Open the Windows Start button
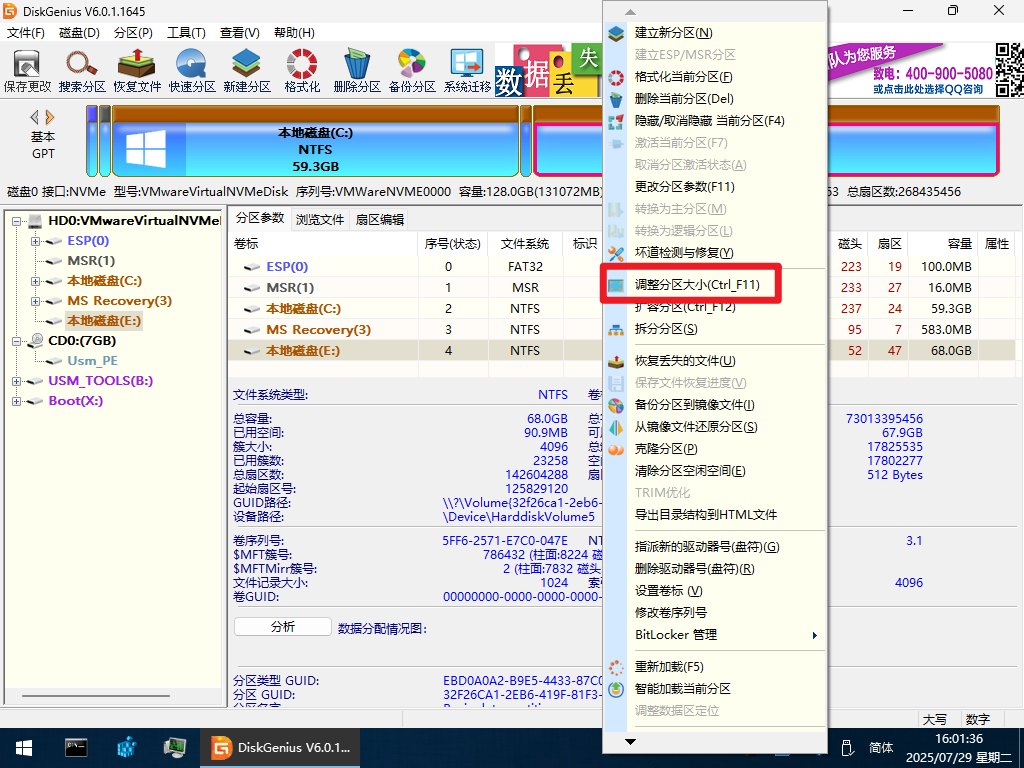Image resolution: width=1024 pixels, height=768 pixels. pyautogui.click(x=24, y=748)
